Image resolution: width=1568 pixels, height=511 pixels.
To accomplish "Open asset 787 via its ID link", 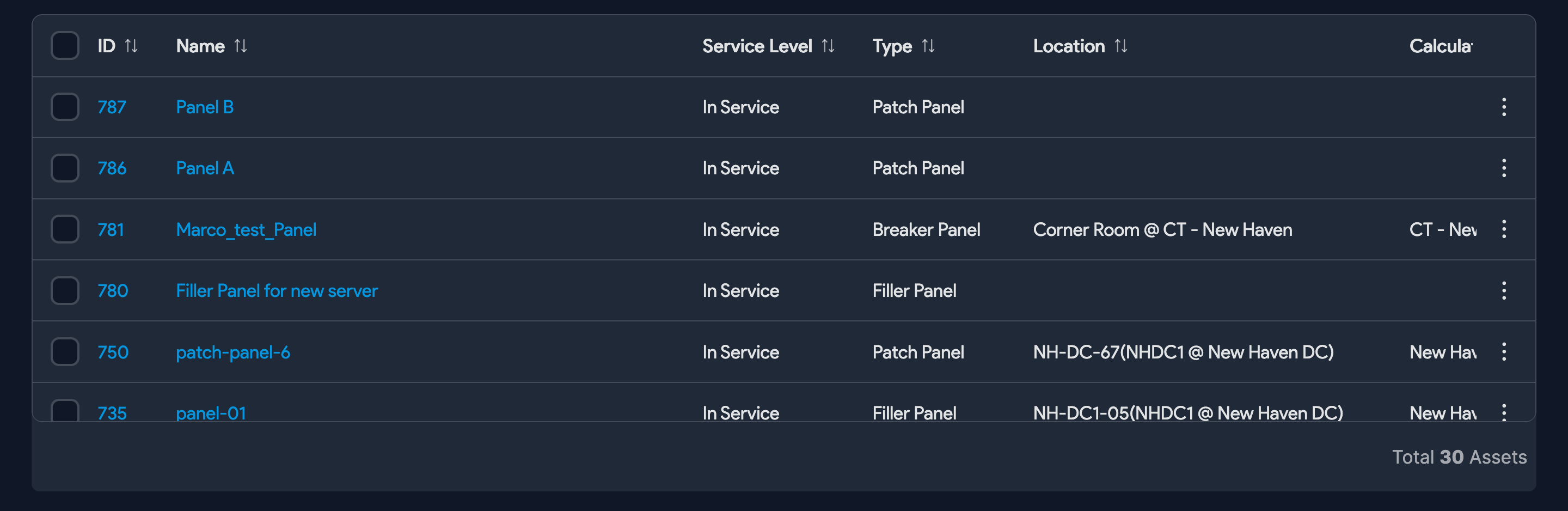I will click(x=113, y=107).
